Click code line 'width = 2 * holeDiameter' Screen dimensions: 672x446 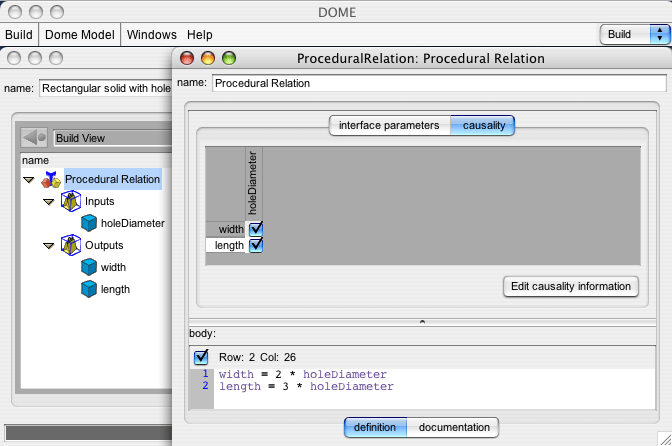303,374
